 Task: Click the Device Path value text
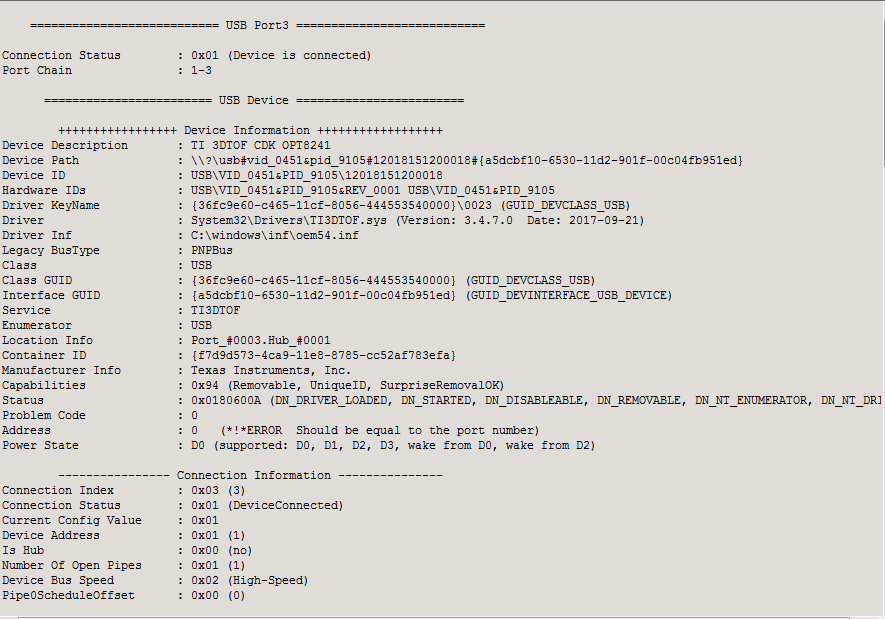467,160
